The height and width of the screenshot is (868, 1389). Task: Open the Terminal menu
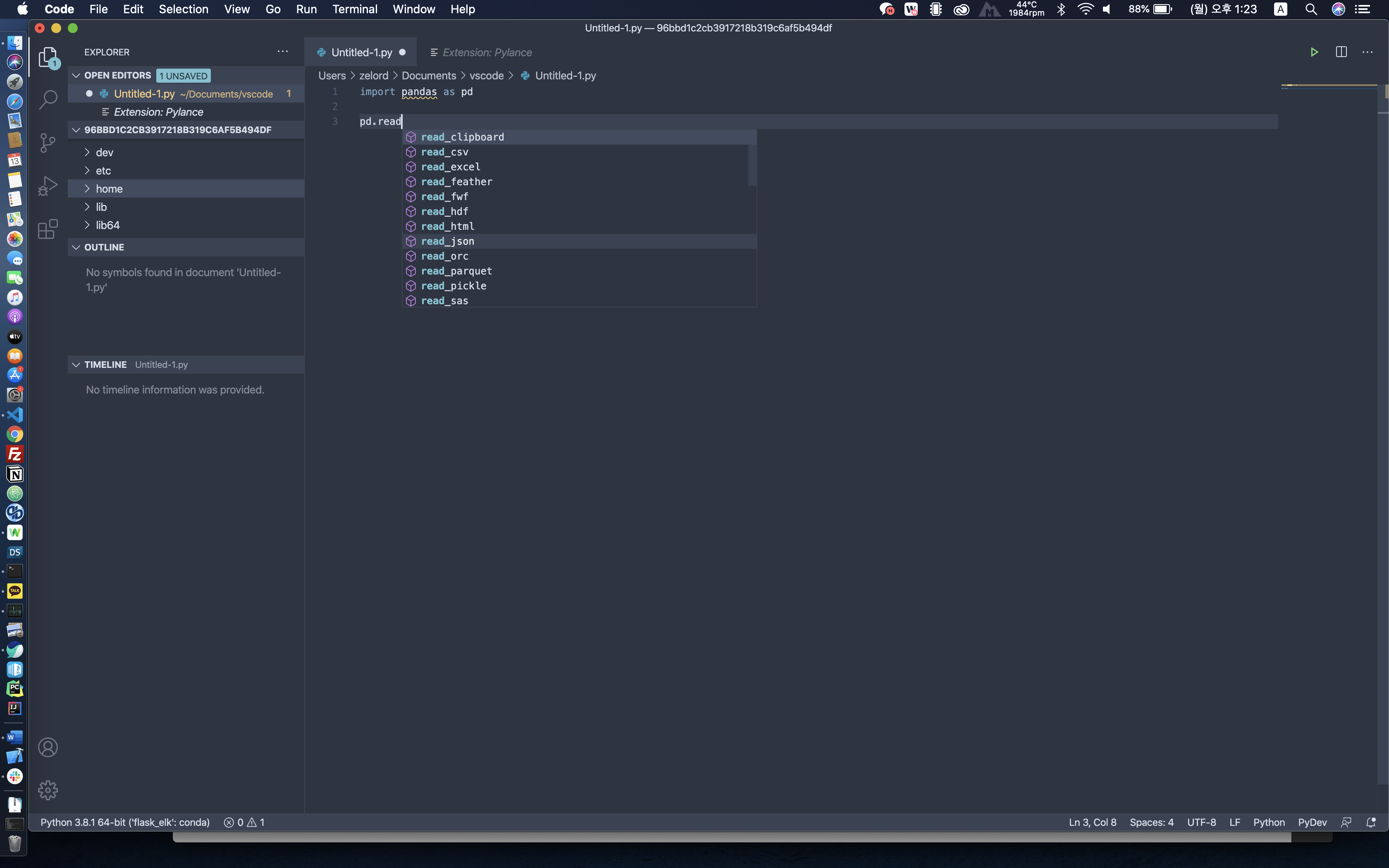coord(354,9)
